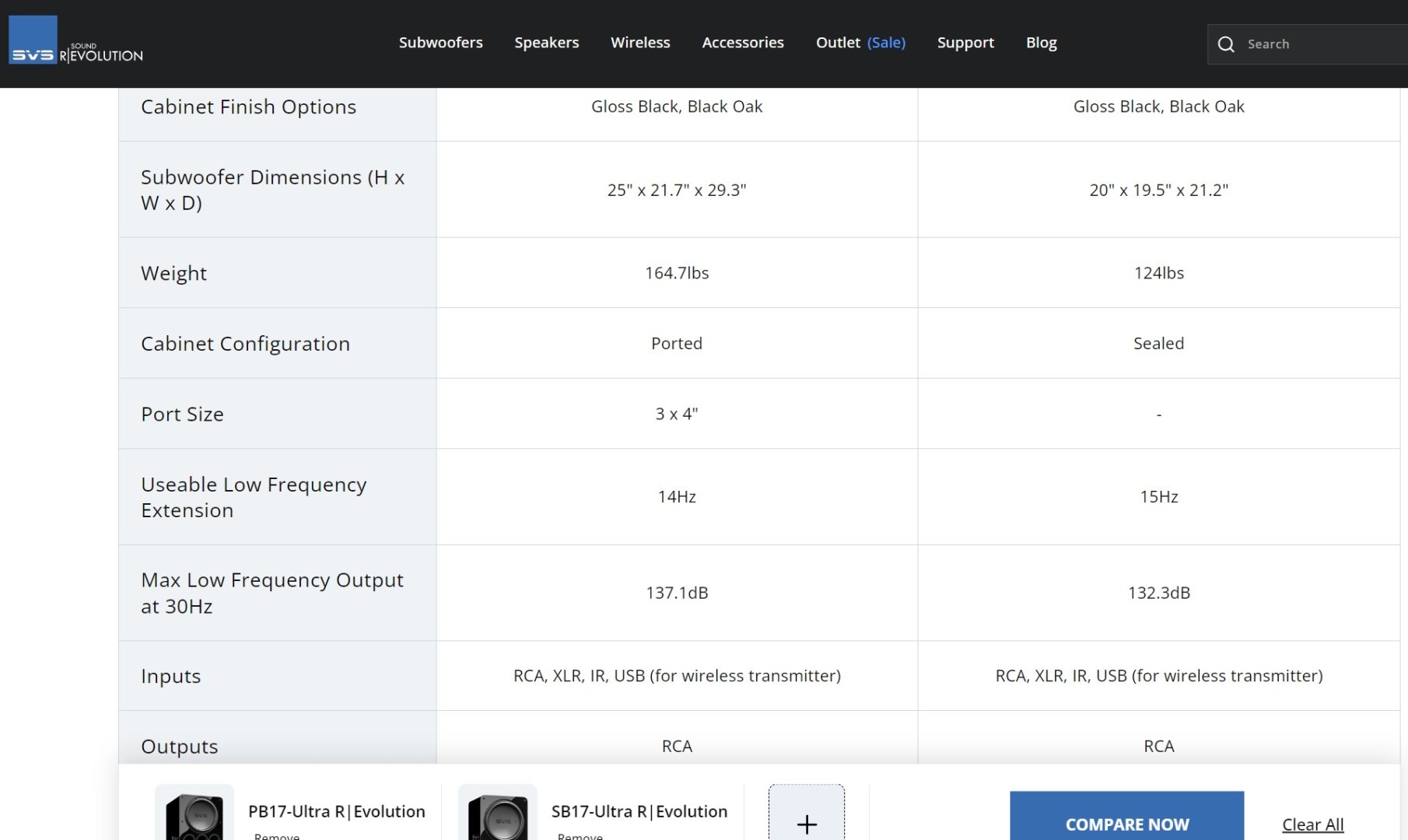
Task: Click Max Low Frequency Output label
Action: pyautogui.click(x=272, y=593)
